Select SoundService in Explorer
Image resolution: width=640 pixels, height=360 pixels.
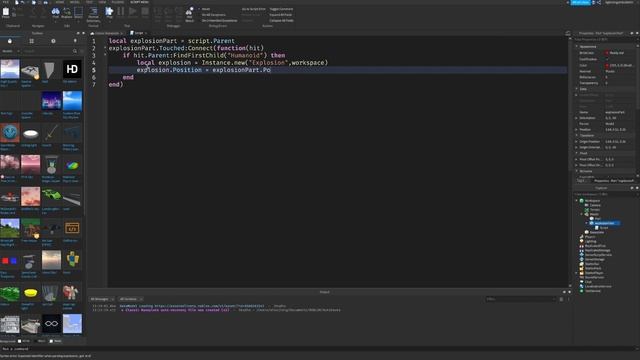(594, 277)
